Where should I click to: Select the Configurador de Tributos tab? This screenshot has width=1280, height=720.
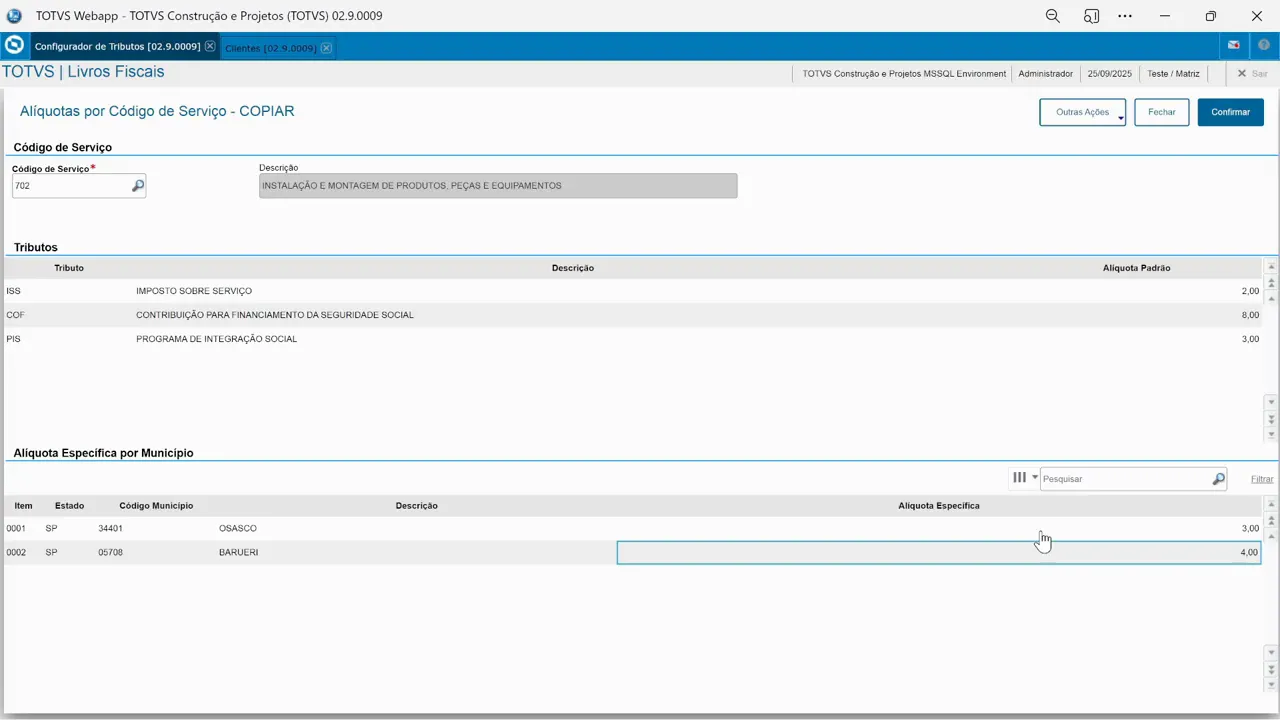[117, 47]
